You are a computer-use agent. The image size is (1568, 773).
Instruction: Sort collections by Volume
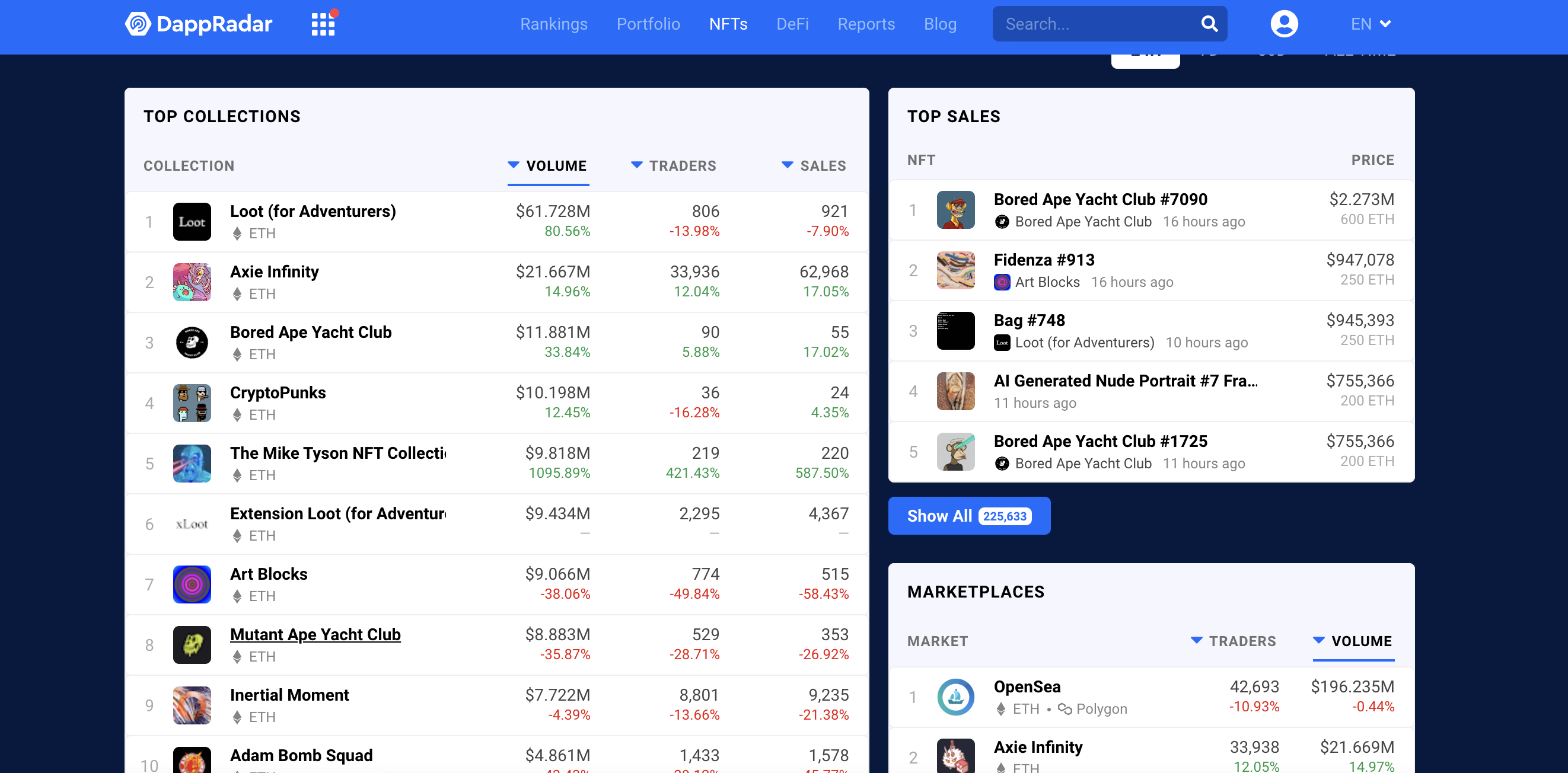click(x=548, y=165)
